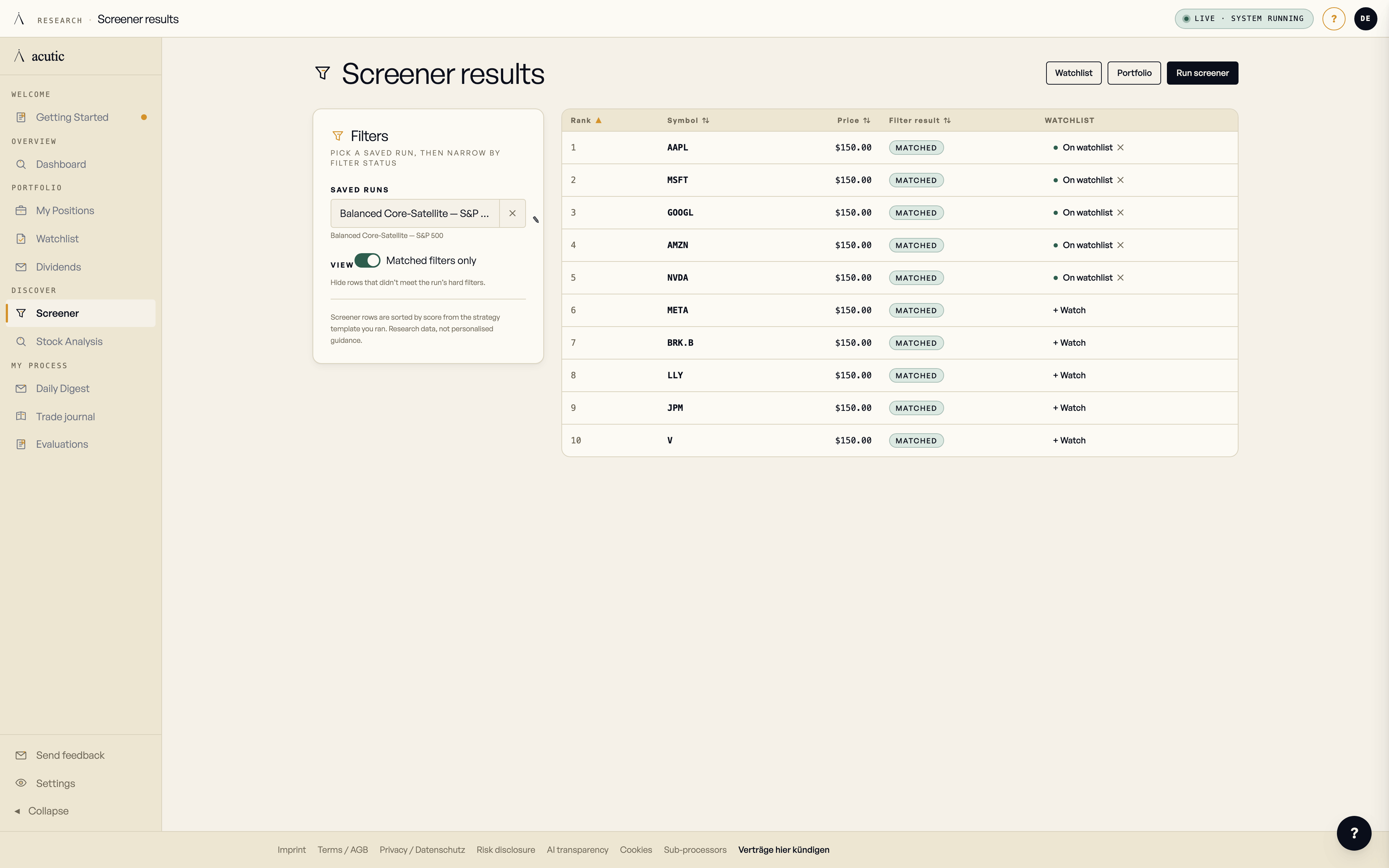1389x868 pixels.
Task: Click the Symbol column sort arrows
Action: [x=705, y=120]
